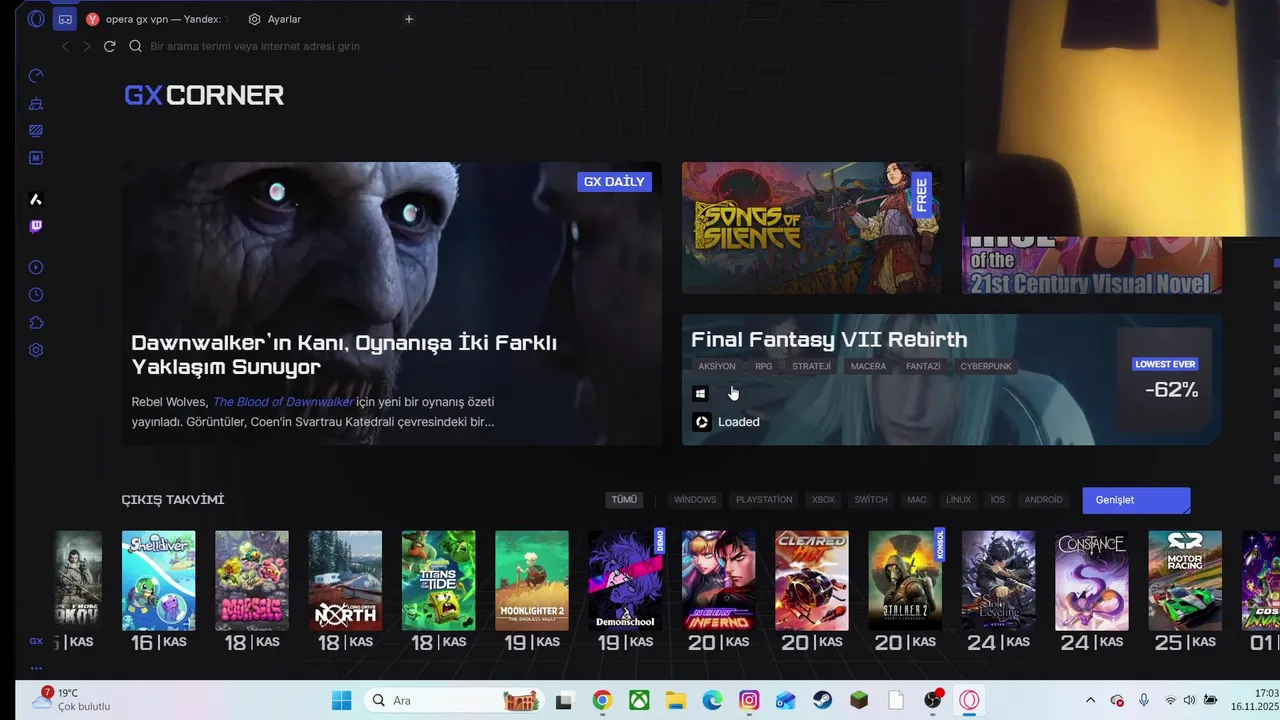The height and width of the screenshot is (720, 1280).
Task: Open Final Fantasy VII Rebirth deal title
Action: 829,340
